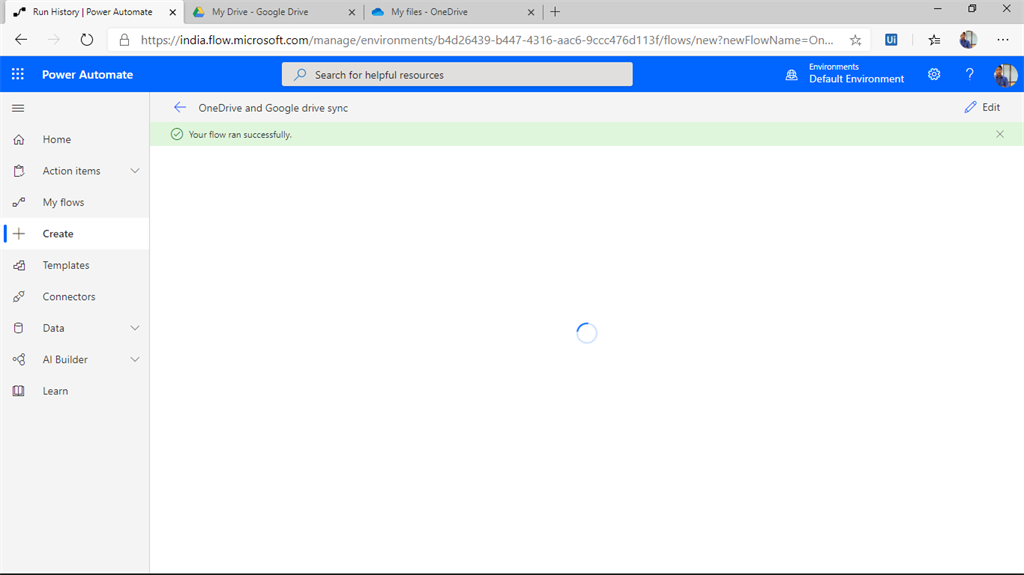This screenshot has width=1024, height=575.
Task: Close the OneDrive tab
Action: coord(530,12)
